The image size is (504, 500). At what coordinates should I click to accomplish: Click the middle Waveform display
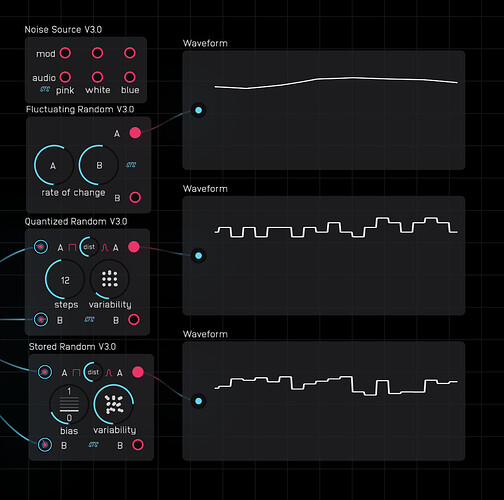[324, 255]
